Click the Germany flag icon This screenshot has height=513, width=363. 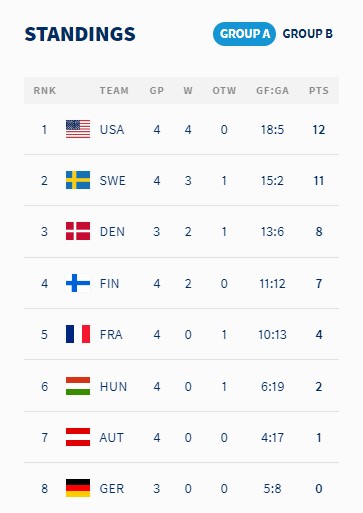coord(78,488)
